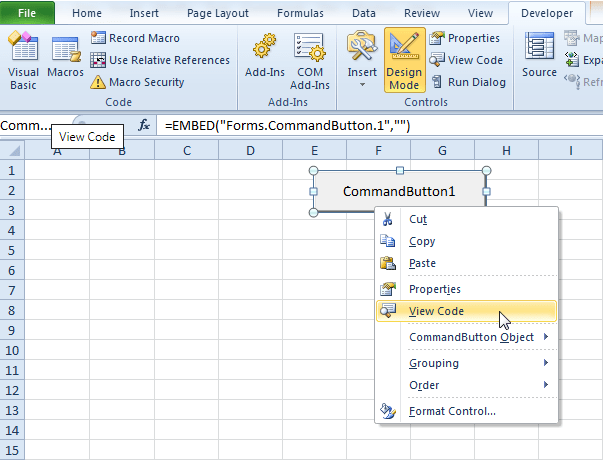Open COM Add-Ins manager
The height and width of the screenshot is (470, 607).
309,58
